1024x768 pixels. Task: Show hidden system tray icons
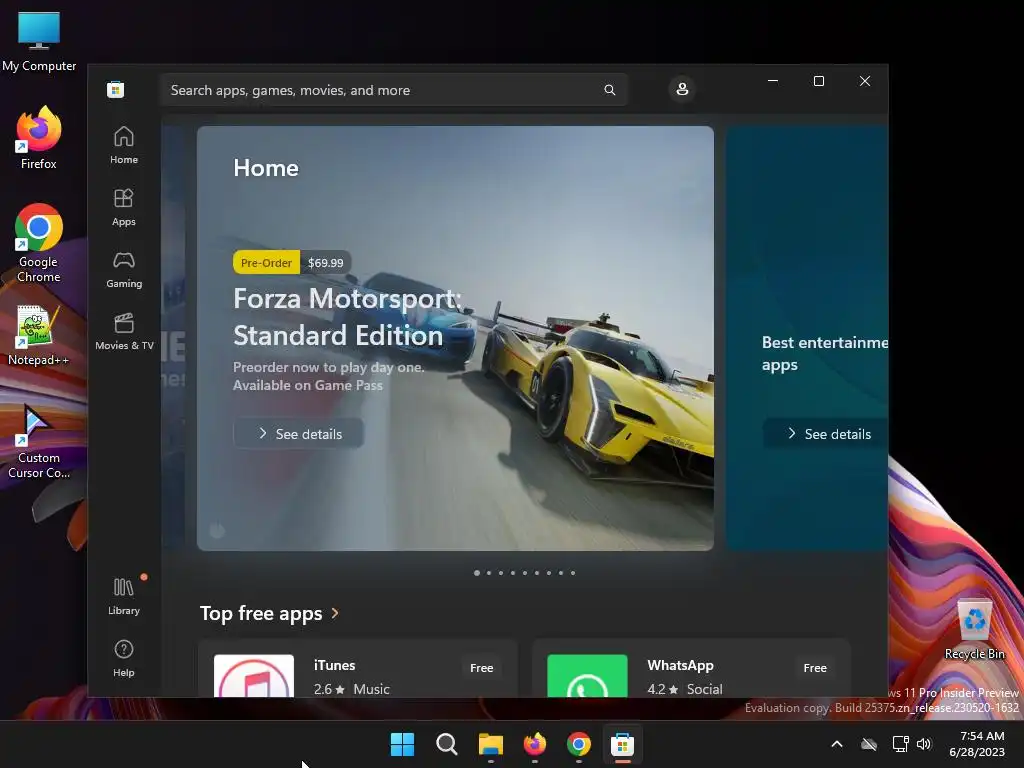point(837,744)
